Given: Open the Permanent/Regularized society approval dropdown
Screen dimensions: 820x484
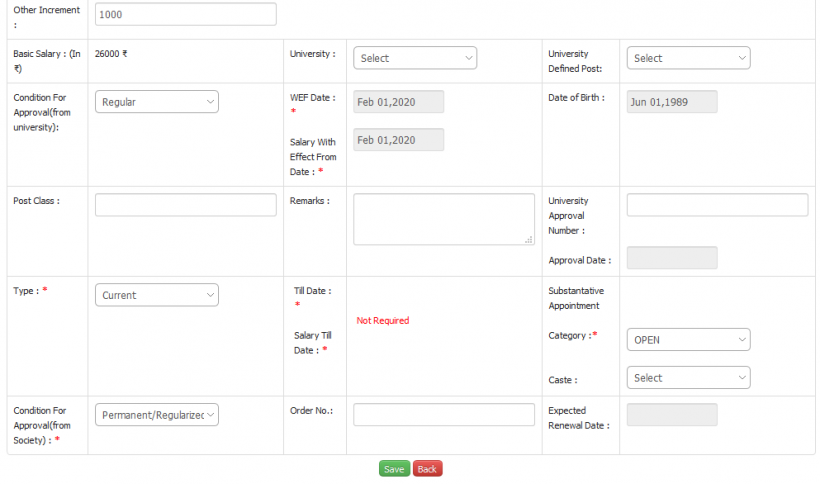Looking at the screenshot, I should [x=157, y=415].
